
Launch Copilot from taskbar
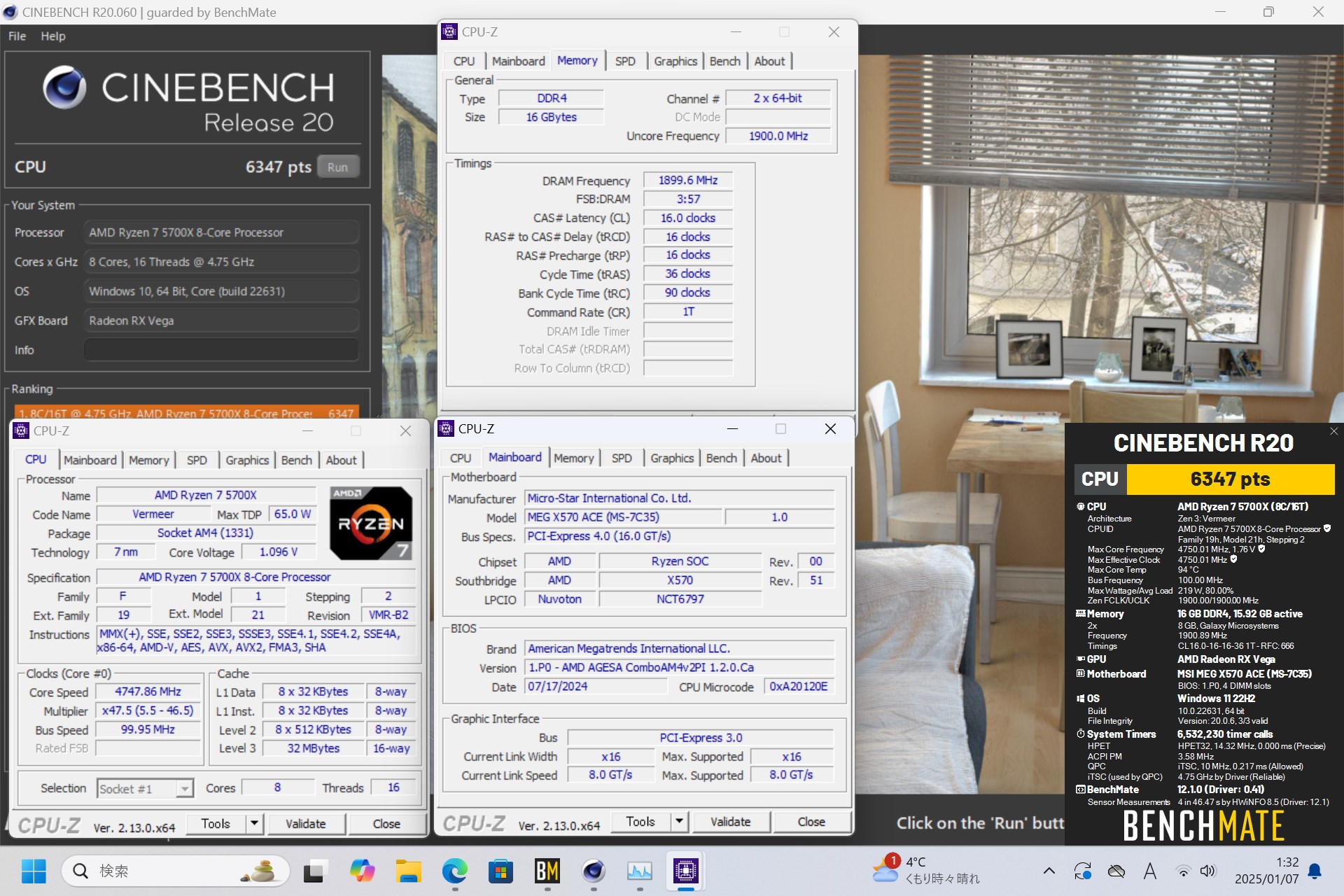(362, 871)
